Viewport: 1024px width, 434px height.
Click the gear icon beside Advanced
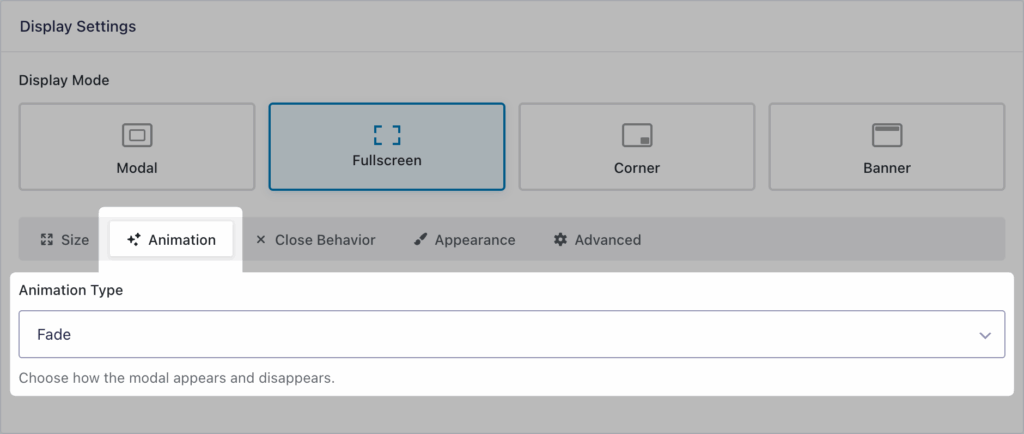point(560,240)
